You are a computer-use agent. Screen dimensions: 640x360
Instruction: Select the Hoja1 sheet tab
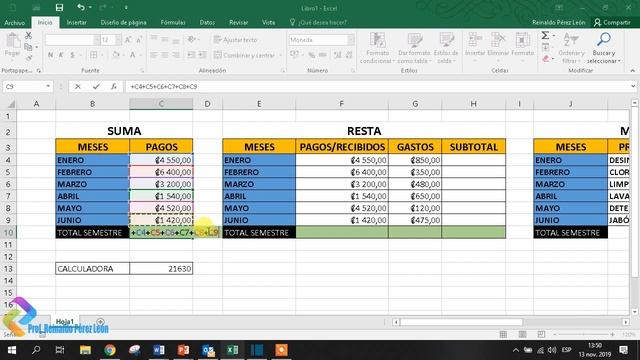pos(64,321)
